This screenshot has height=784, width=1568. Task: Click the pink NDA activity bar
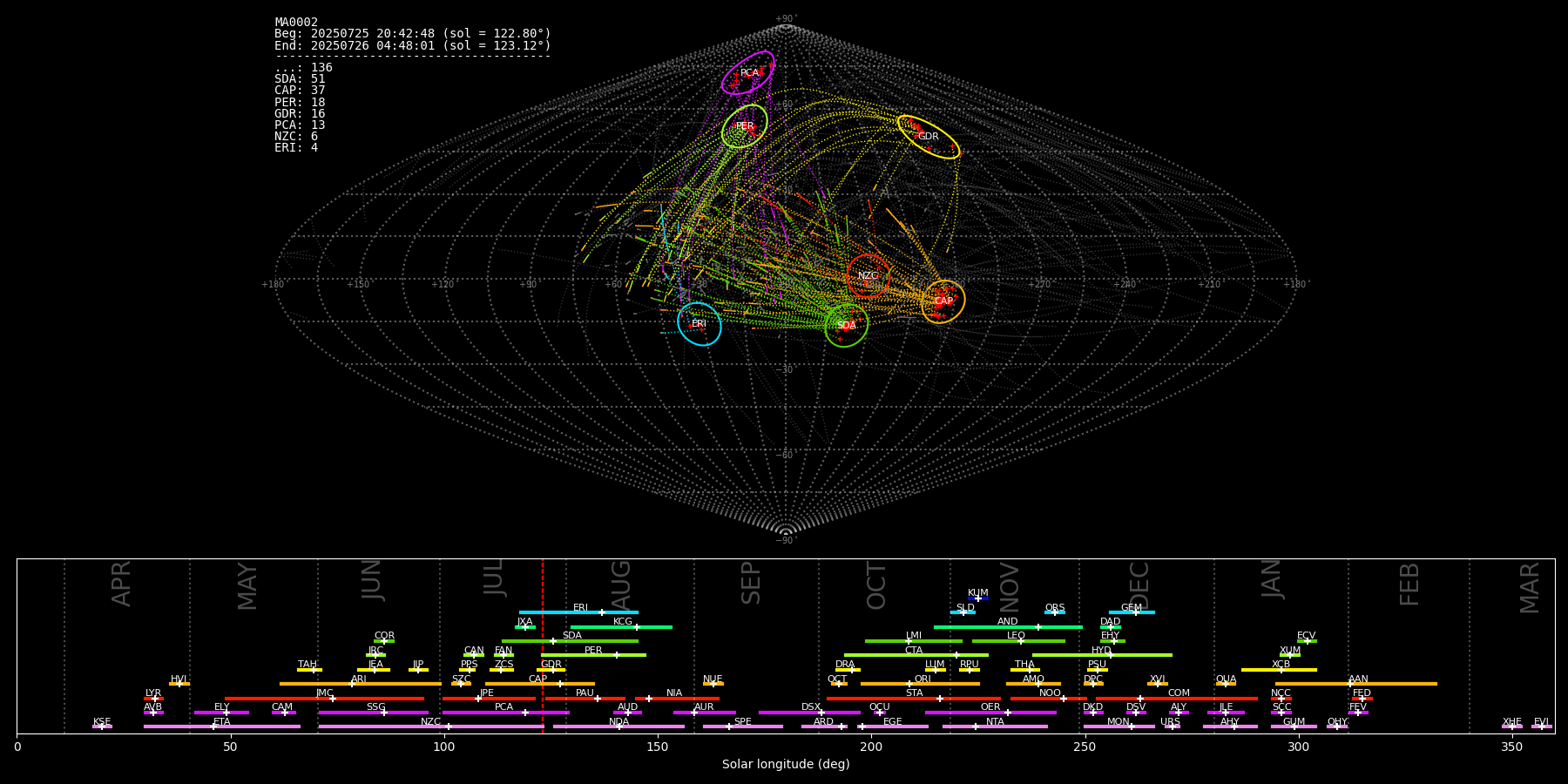(x=618, y=727)
